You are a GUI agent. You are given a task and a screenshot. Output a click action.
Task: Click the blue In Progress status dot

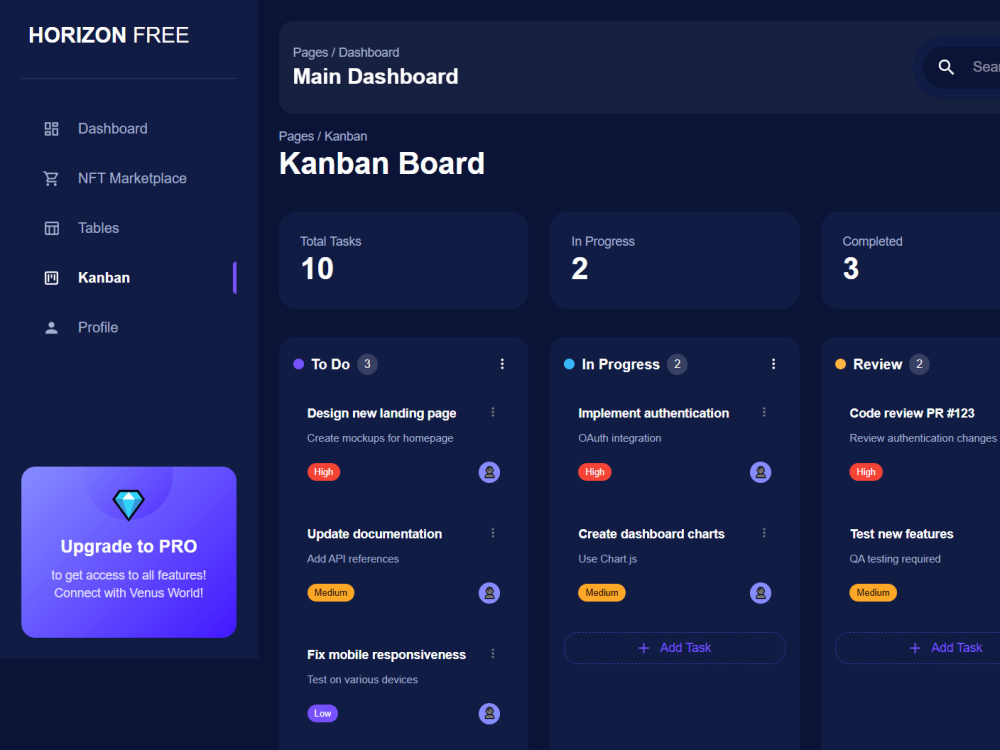(569, 364)
